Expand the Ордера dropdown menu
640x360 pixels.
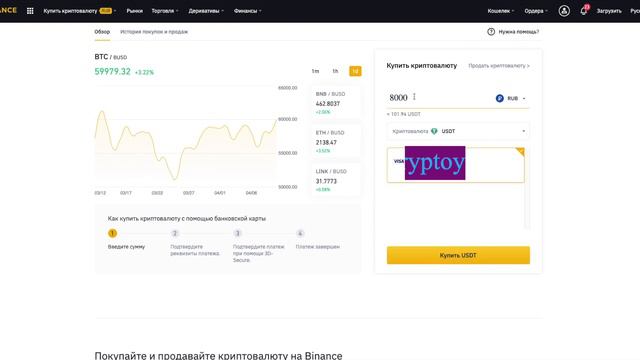pos(536,11)
